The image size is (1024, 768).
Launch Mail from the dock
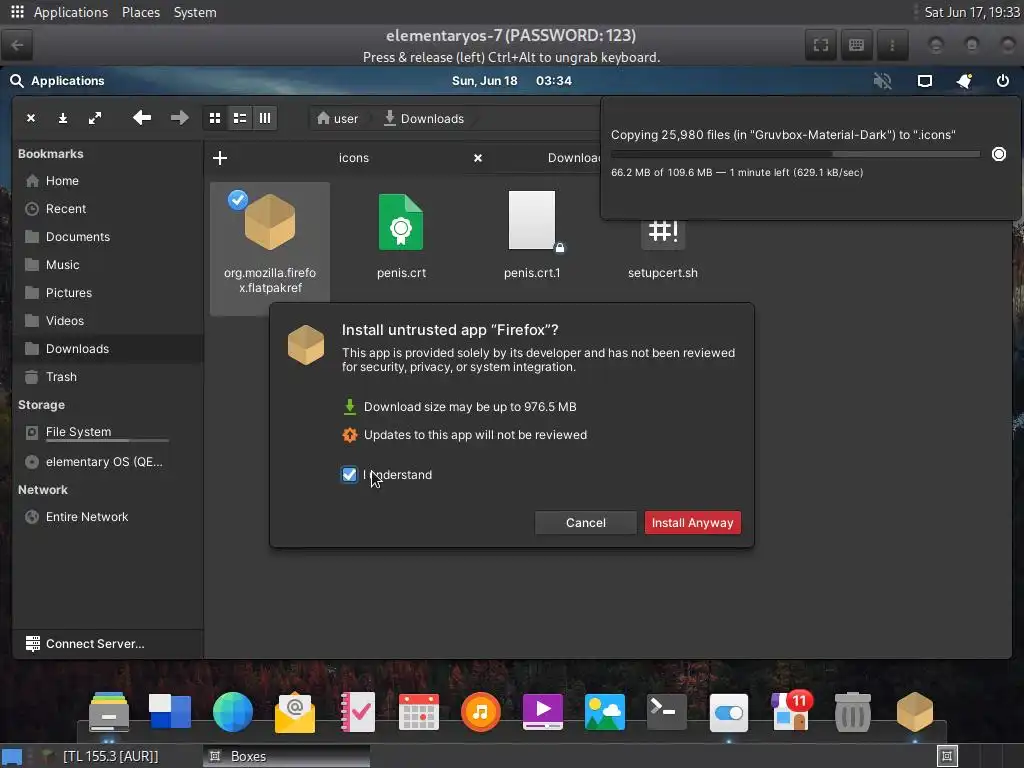click(x=295, y=711)
